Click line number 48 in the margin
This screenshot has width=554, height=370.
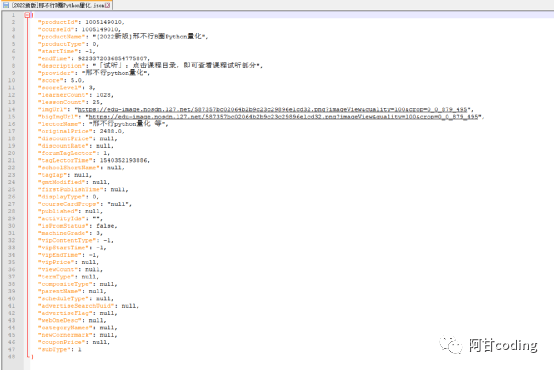(12, 357)
